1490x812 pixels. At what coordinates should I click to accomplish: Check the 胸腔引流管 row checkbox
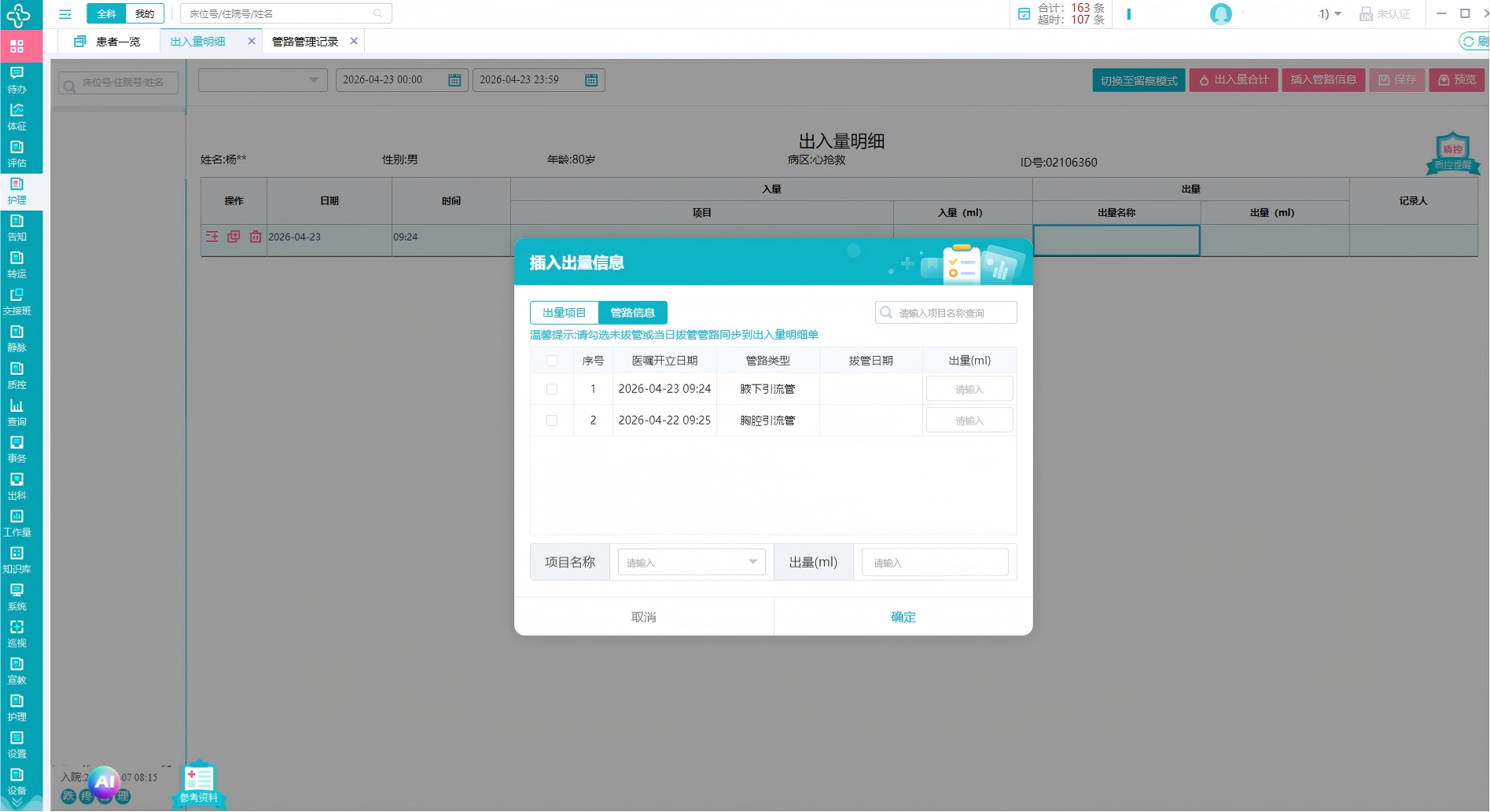[x=552, y=421]
